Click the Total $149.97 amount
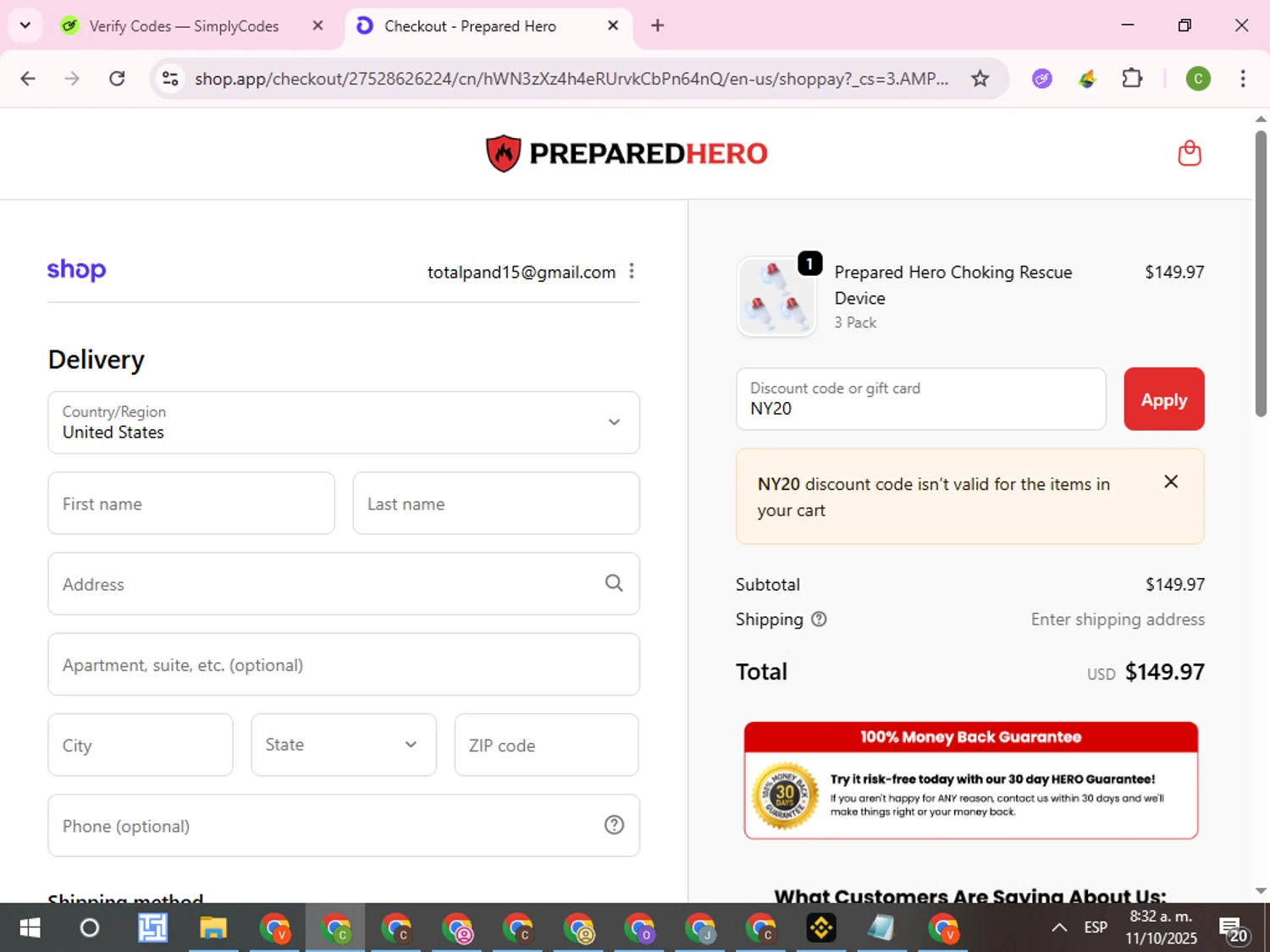1270x952 pixels. coord(1164,672)
